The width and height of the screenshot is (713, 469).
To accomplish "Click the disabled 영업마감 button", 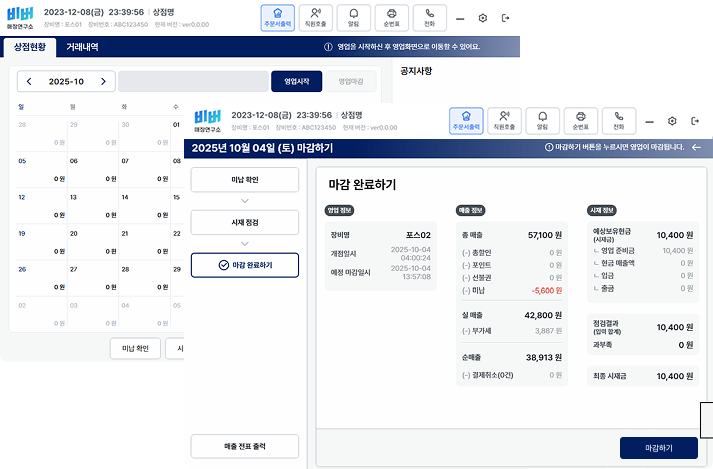I will (351, 81).
